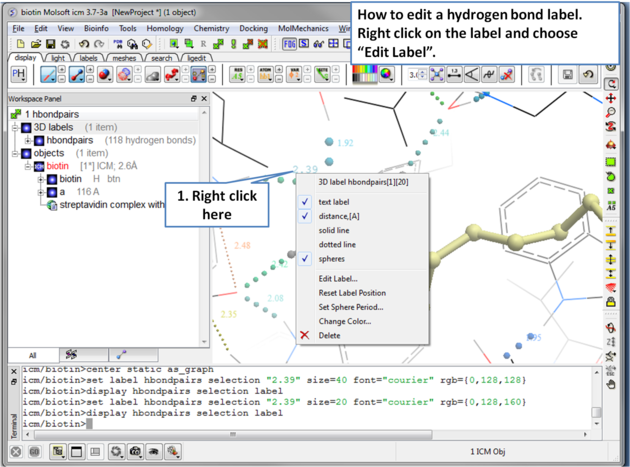Select the hand pan tool on right sidebar

point(611,383)
